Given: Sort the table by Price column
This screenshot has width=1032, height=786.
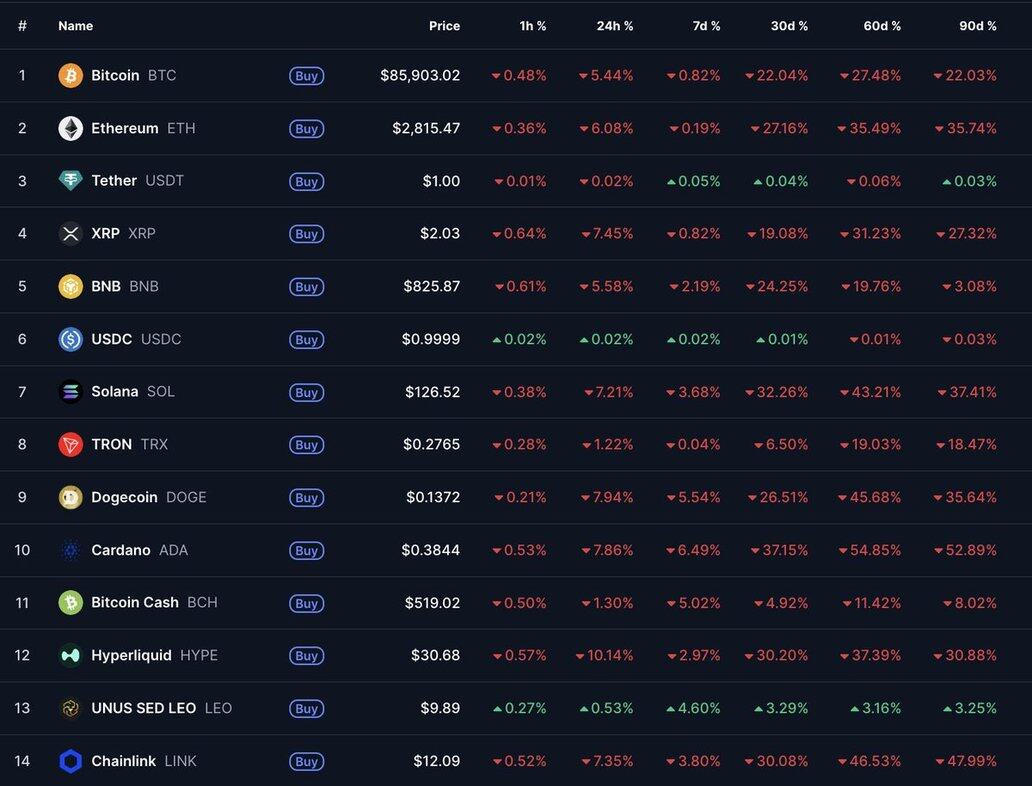Looking at the screenshot, I should click(444, 26).
